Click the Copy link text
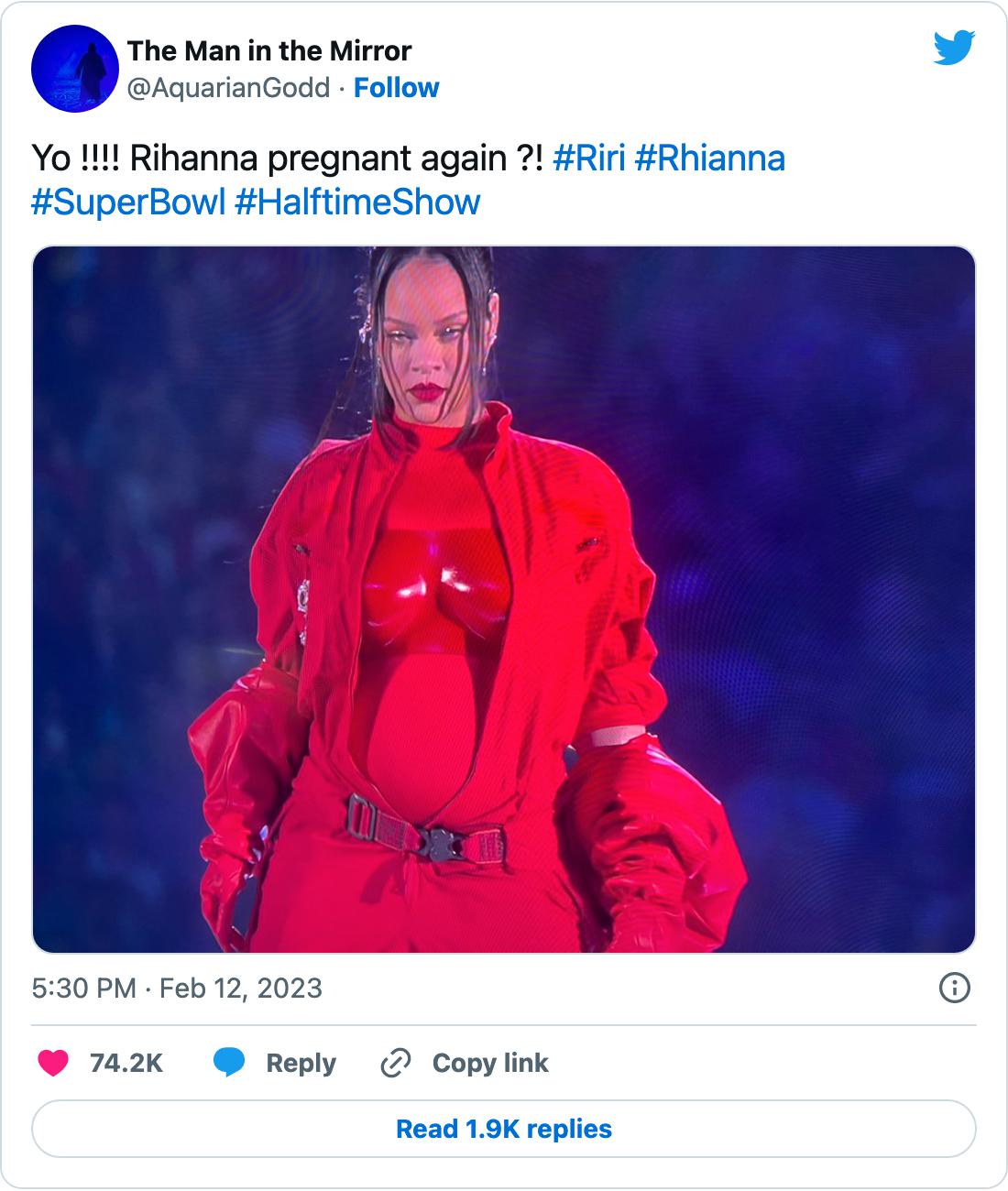 tap(489, 1063)
